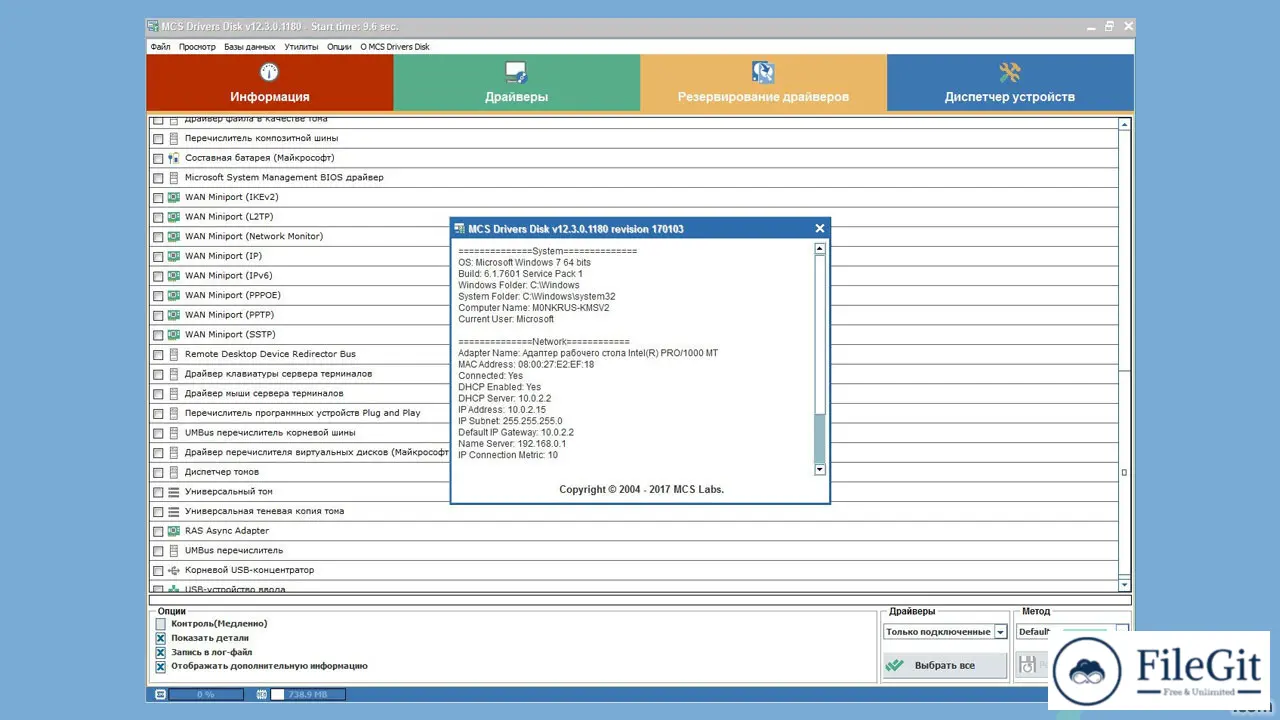This screenshot has height=720, width=1280.
Task: Click the MAC Address line in dialog
Action: pyautogui.click(x=526, y=365)
